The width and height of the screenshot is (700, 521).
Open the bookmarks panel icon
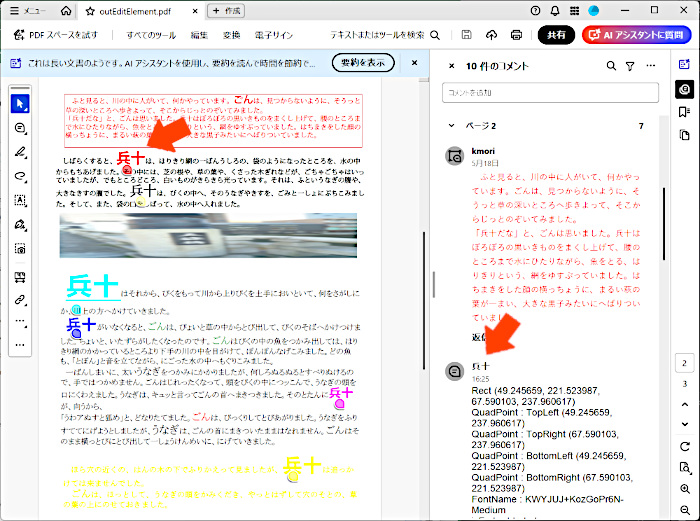684,112
